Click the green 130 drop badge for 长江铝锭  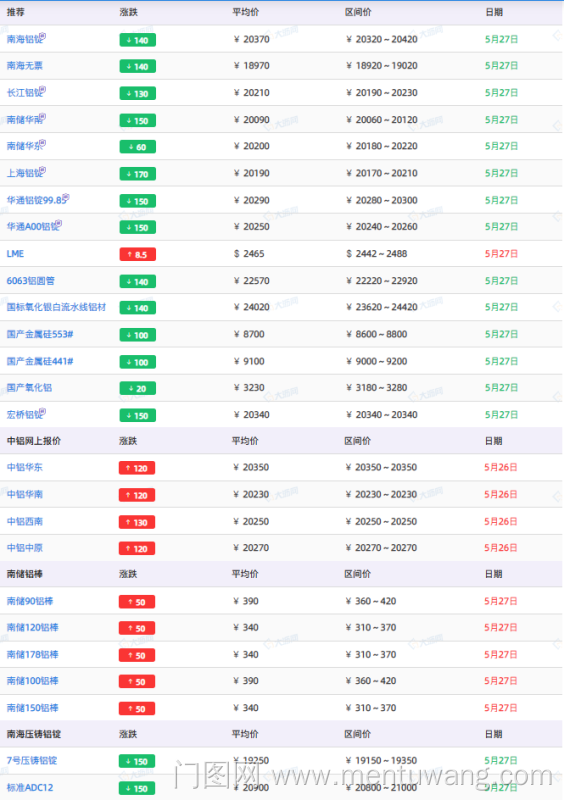(137, 93)
